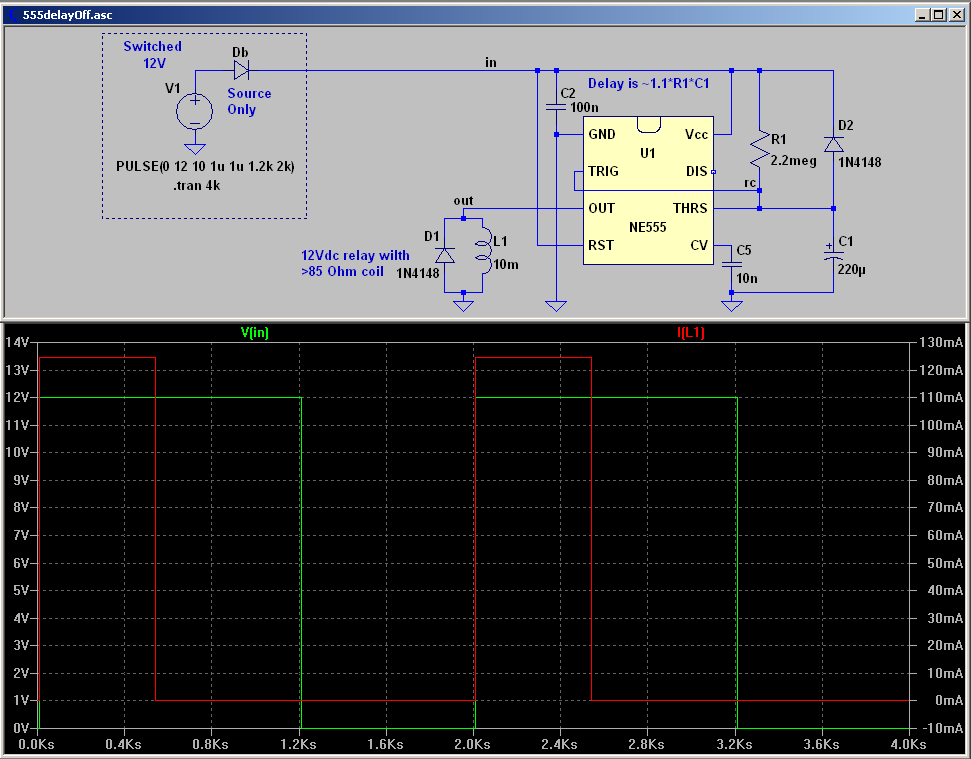Click the 10n value of C5
The width and height of the screenshot is (971, 759).
747,279
